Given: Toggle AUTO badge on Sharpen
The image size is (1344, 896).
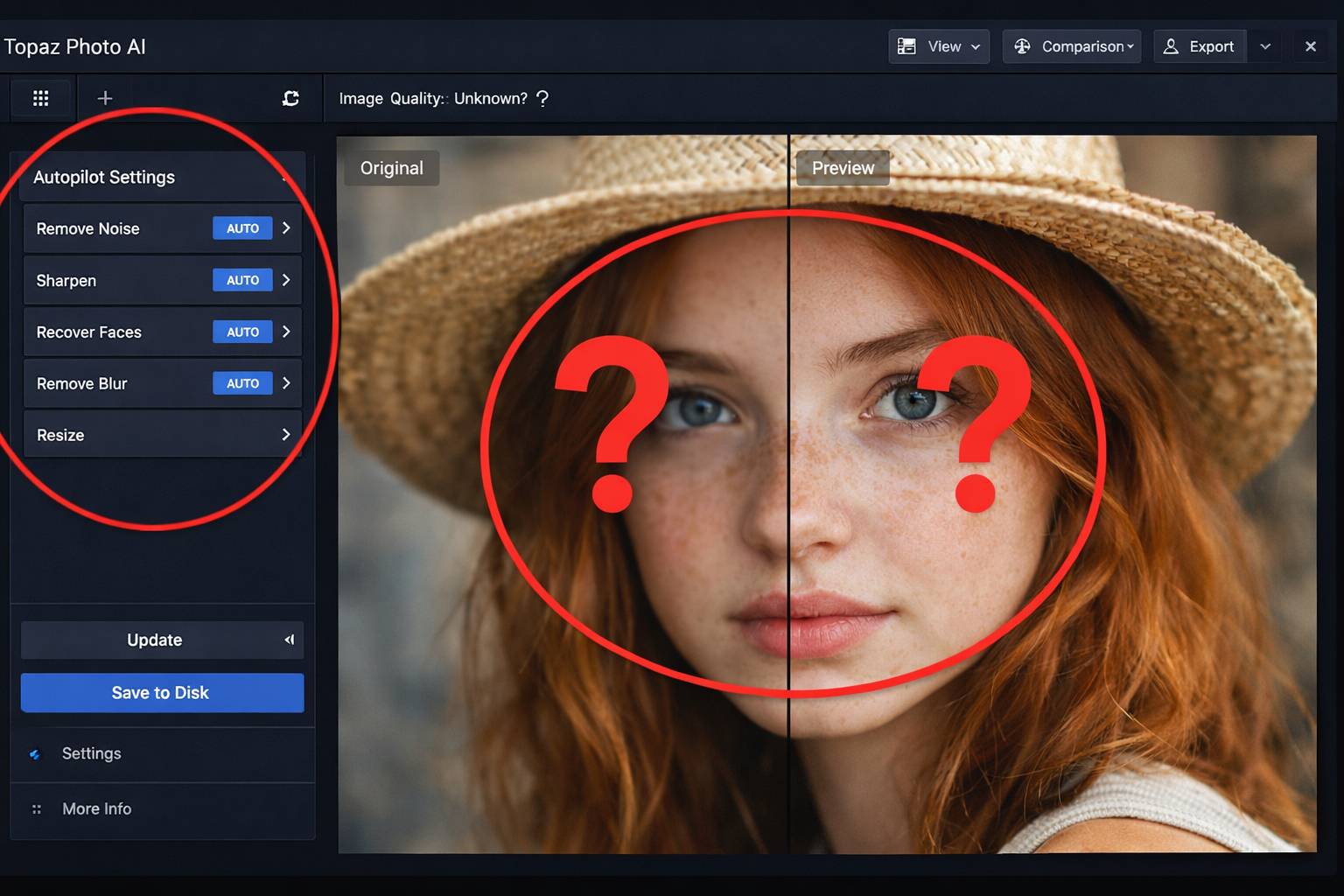Looking at the screenshot, I should (242, 280).
